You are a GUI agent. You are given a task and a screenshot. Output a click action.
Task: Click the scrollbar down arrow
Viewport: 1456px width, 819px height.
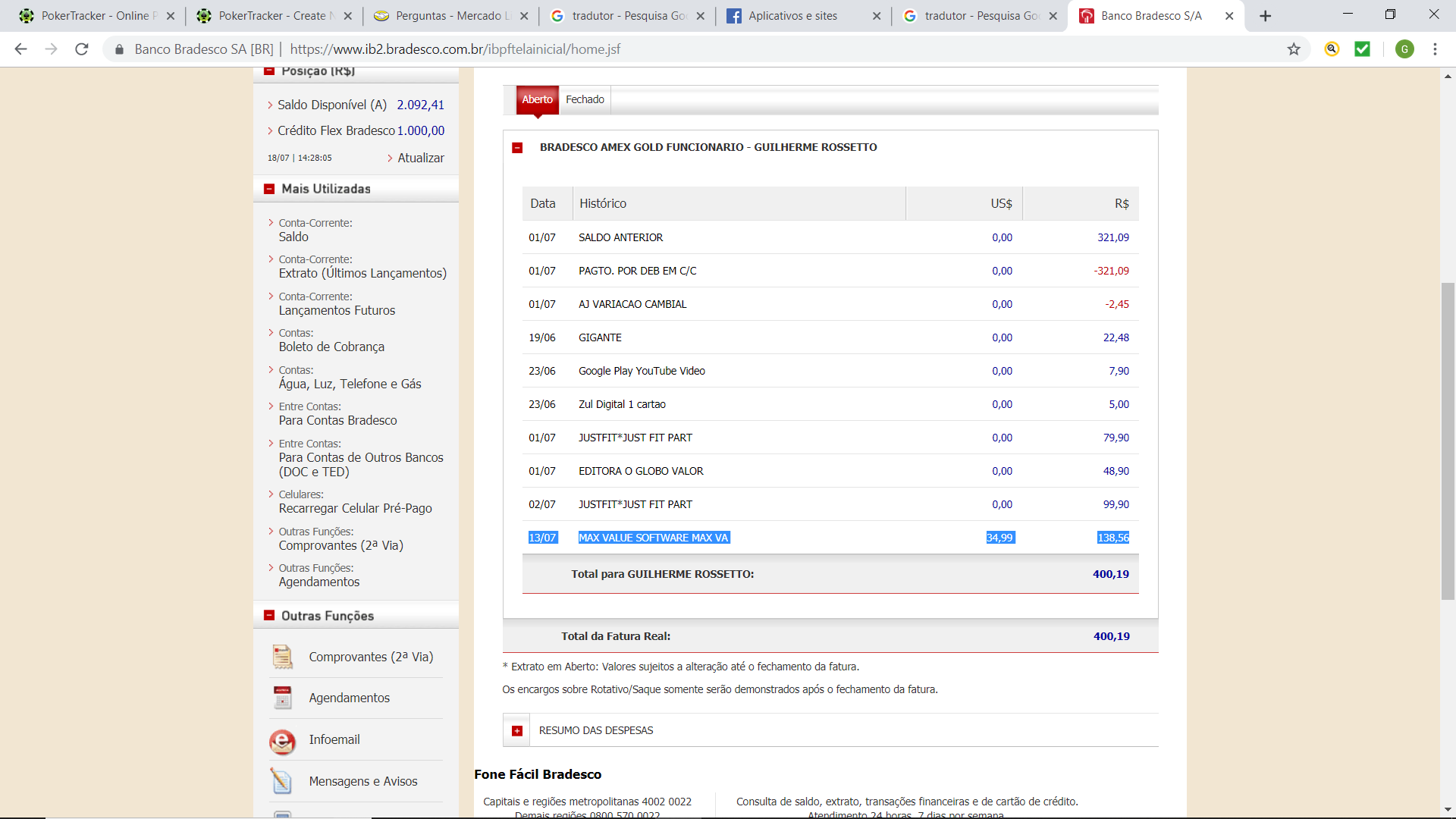tap(1448, 809)
